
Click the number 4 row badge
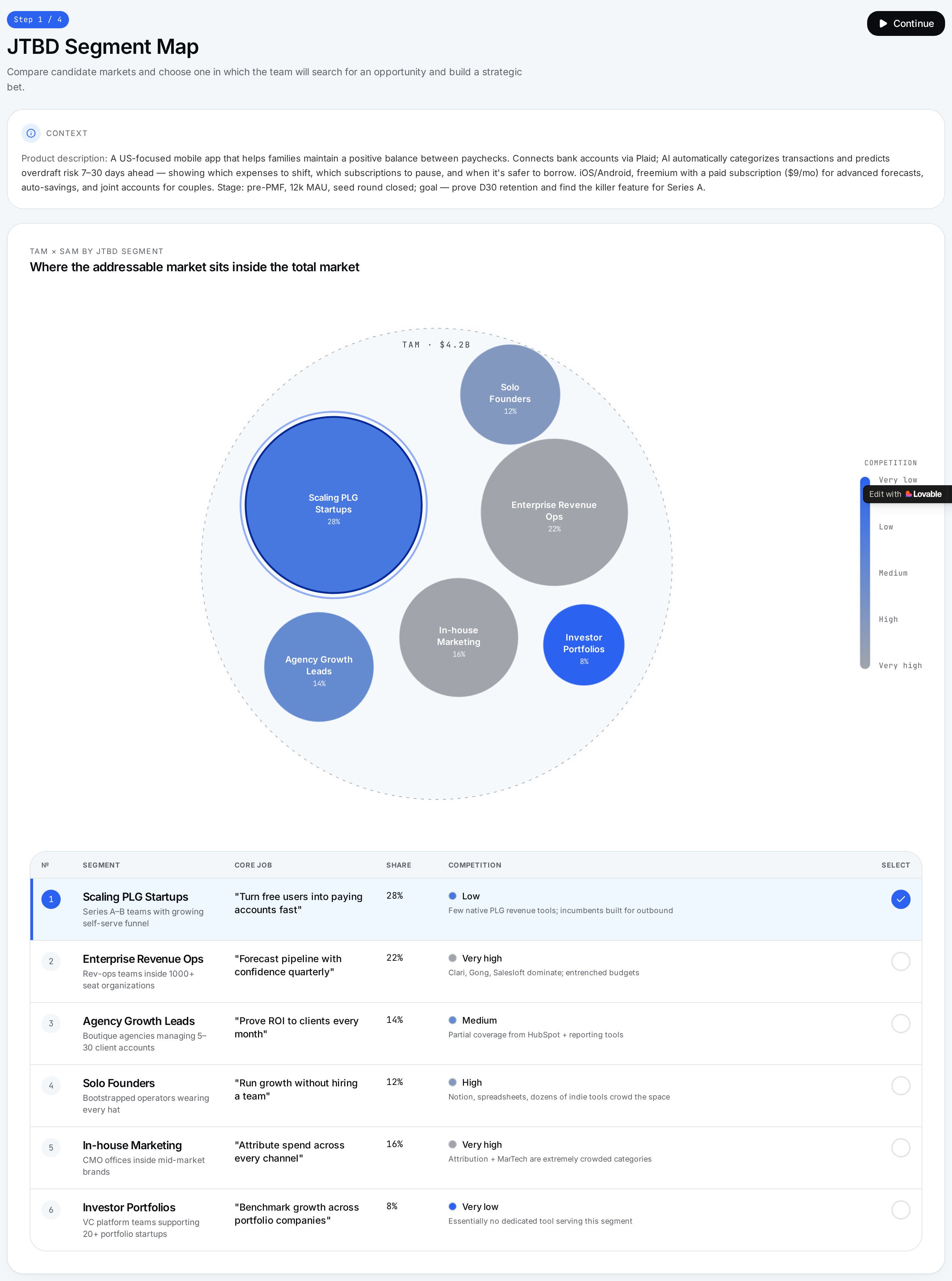[x=51, y=1086]
